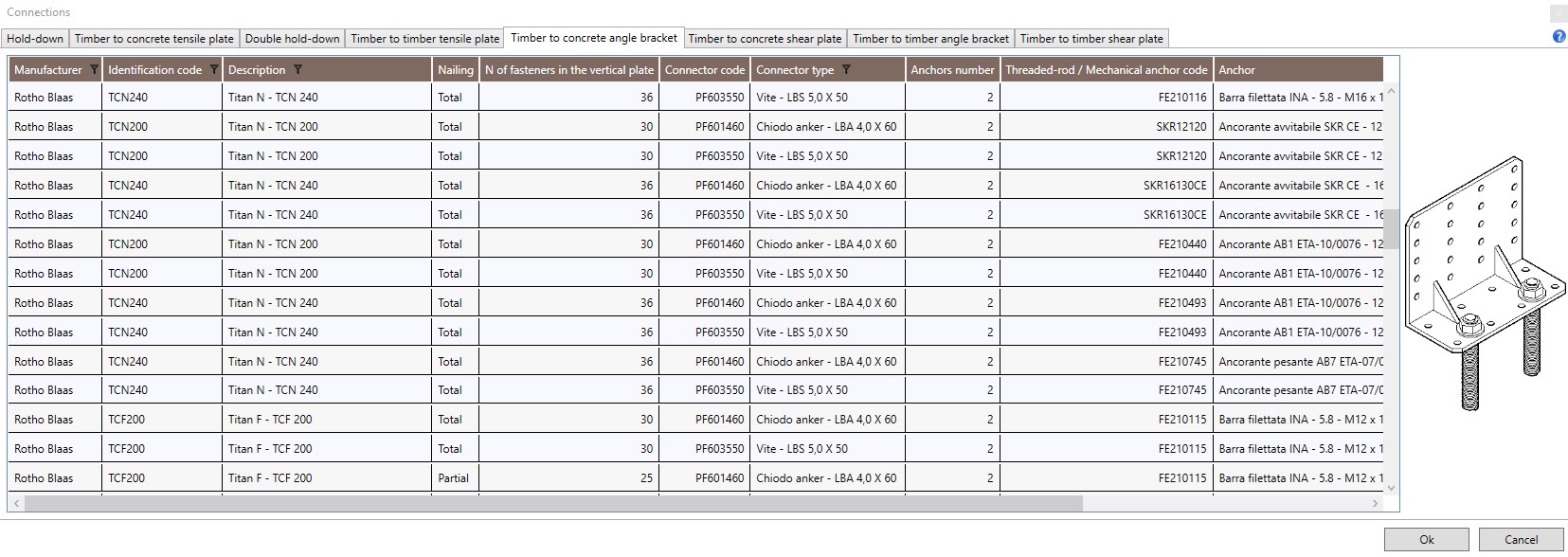Select the Titan F - TCF 200 Partial row
The height and width of the screenshot is (557, 1568).
click(x=695, y=478)
